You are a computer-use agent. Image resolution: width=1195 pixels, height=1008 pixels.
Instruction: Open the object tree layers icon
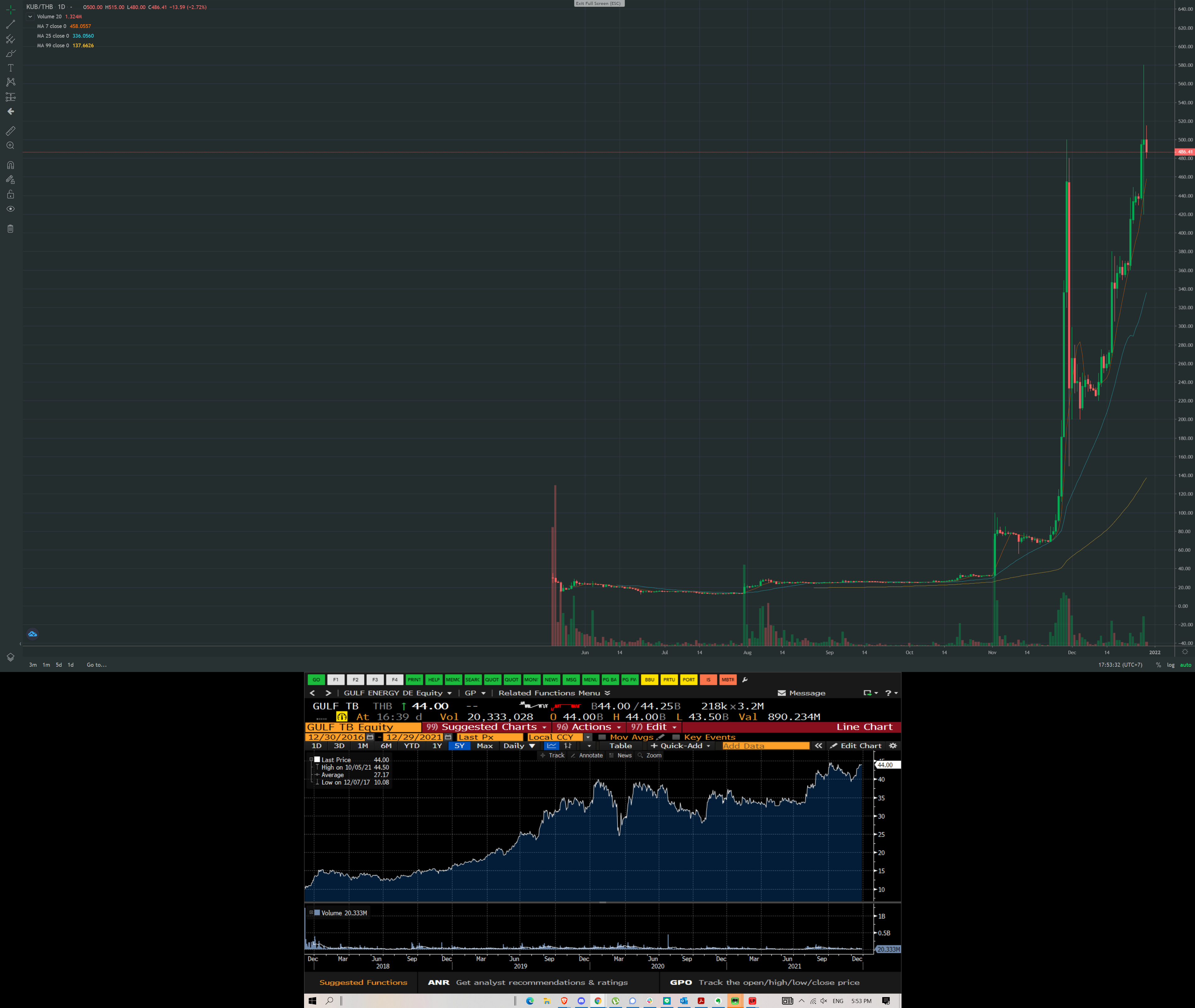point(10,657)
